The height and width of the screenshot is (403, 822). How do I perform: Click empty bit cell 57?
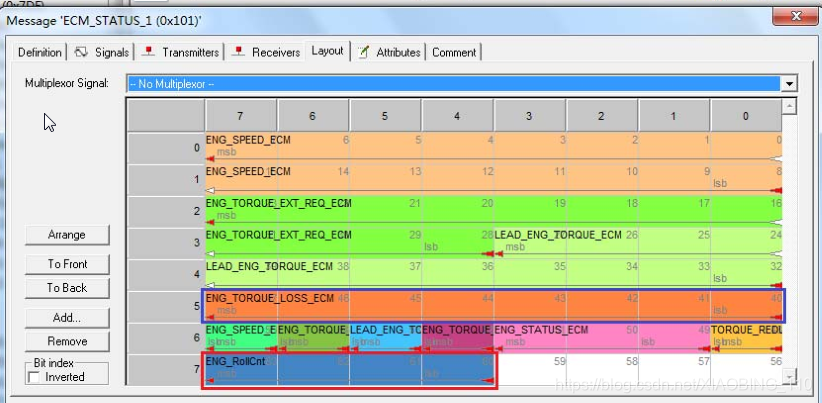675,370
